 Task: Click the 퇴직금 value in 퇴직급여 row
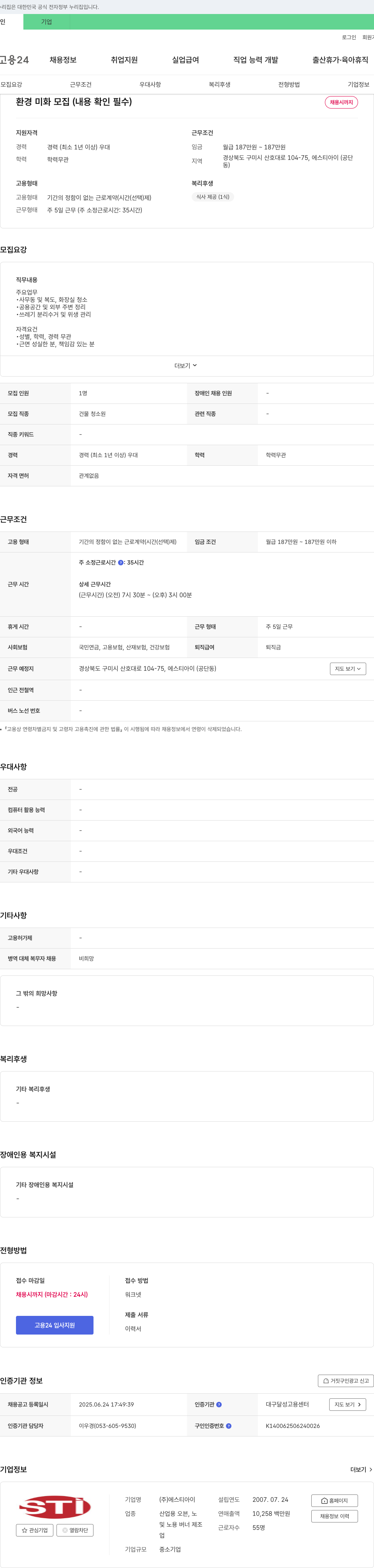[273, 647]
